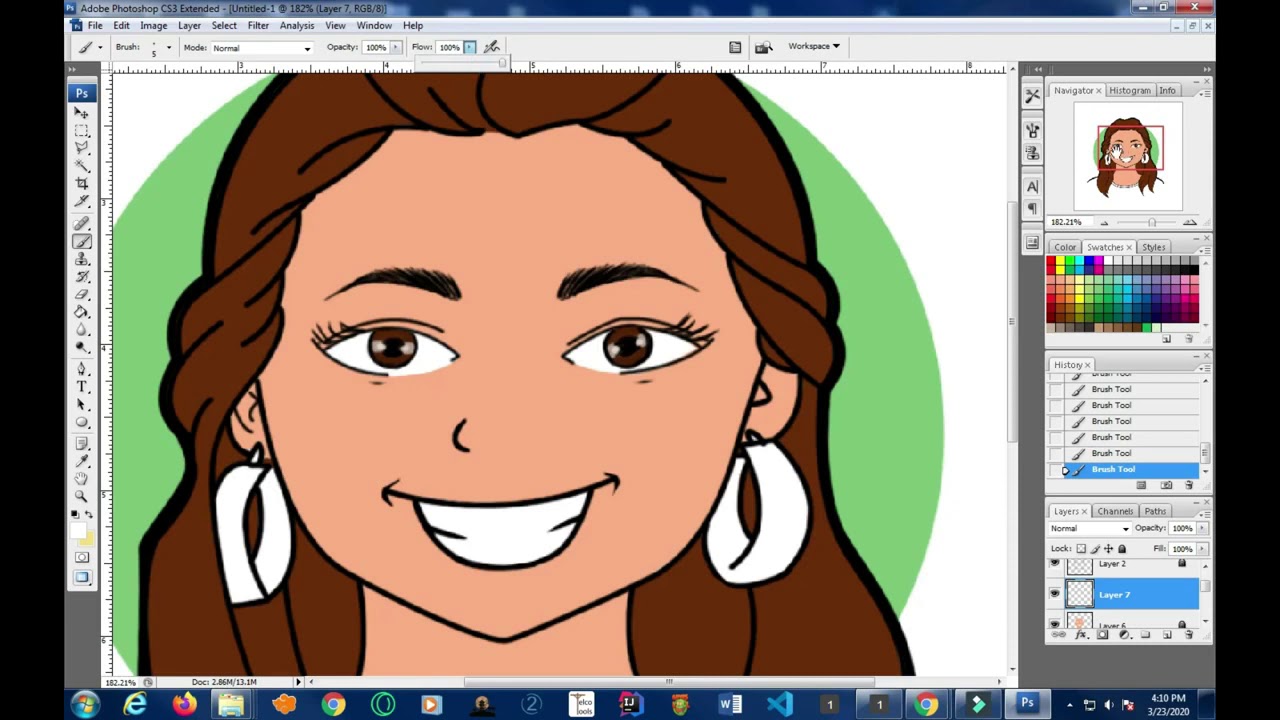Select the Eyedropper tool
Screen dimensions: 1280x720
[82, 461]
